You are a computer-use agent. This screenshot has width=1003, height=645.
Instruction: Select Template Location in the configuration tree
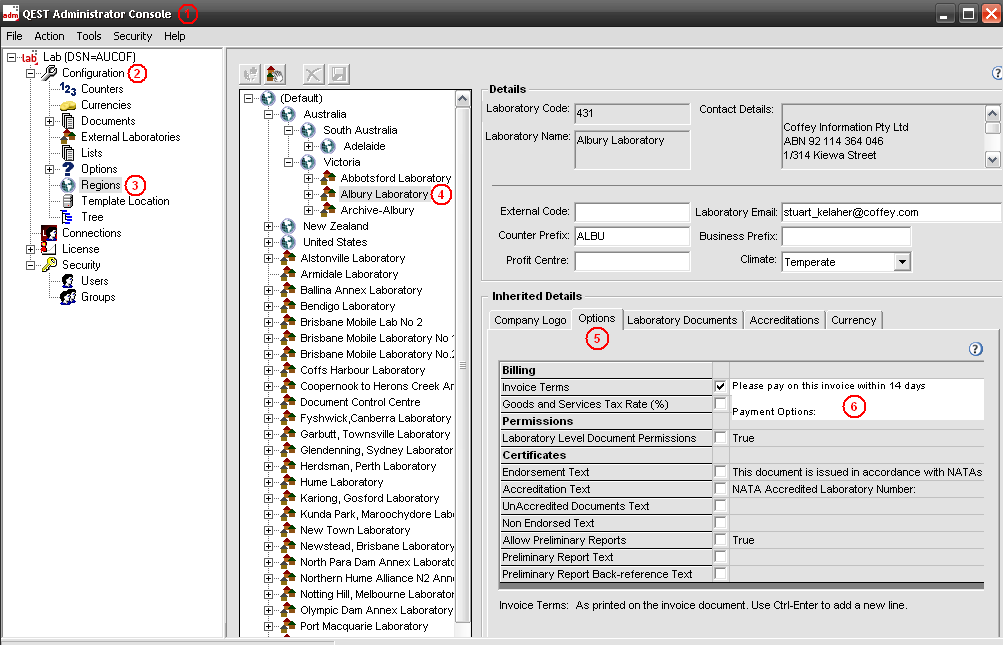click(x=125, y=201)
